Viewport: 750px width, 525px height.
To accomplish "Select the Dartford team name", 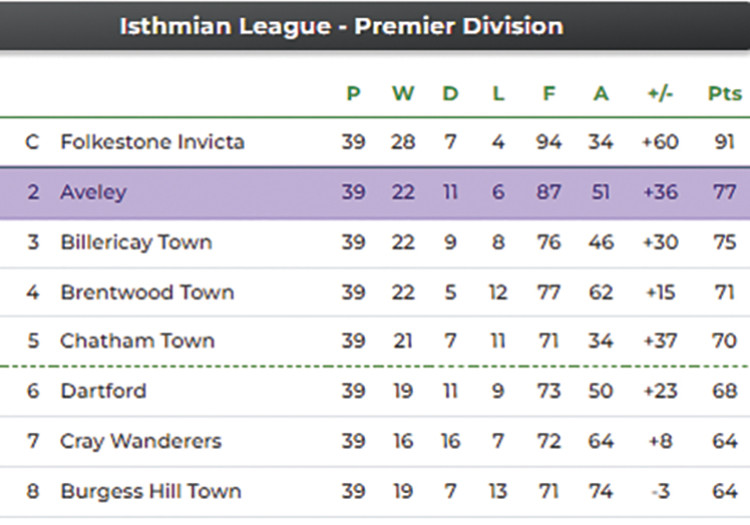I will pyautogui.click(x=103, y=391).
